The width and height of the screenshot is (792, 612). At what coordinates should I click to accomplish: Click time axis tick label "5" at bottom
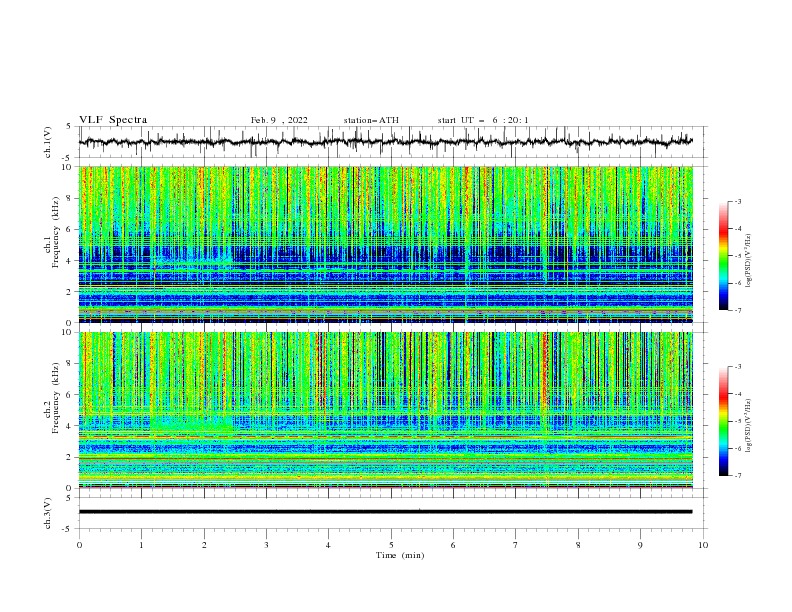pos(391,545)
